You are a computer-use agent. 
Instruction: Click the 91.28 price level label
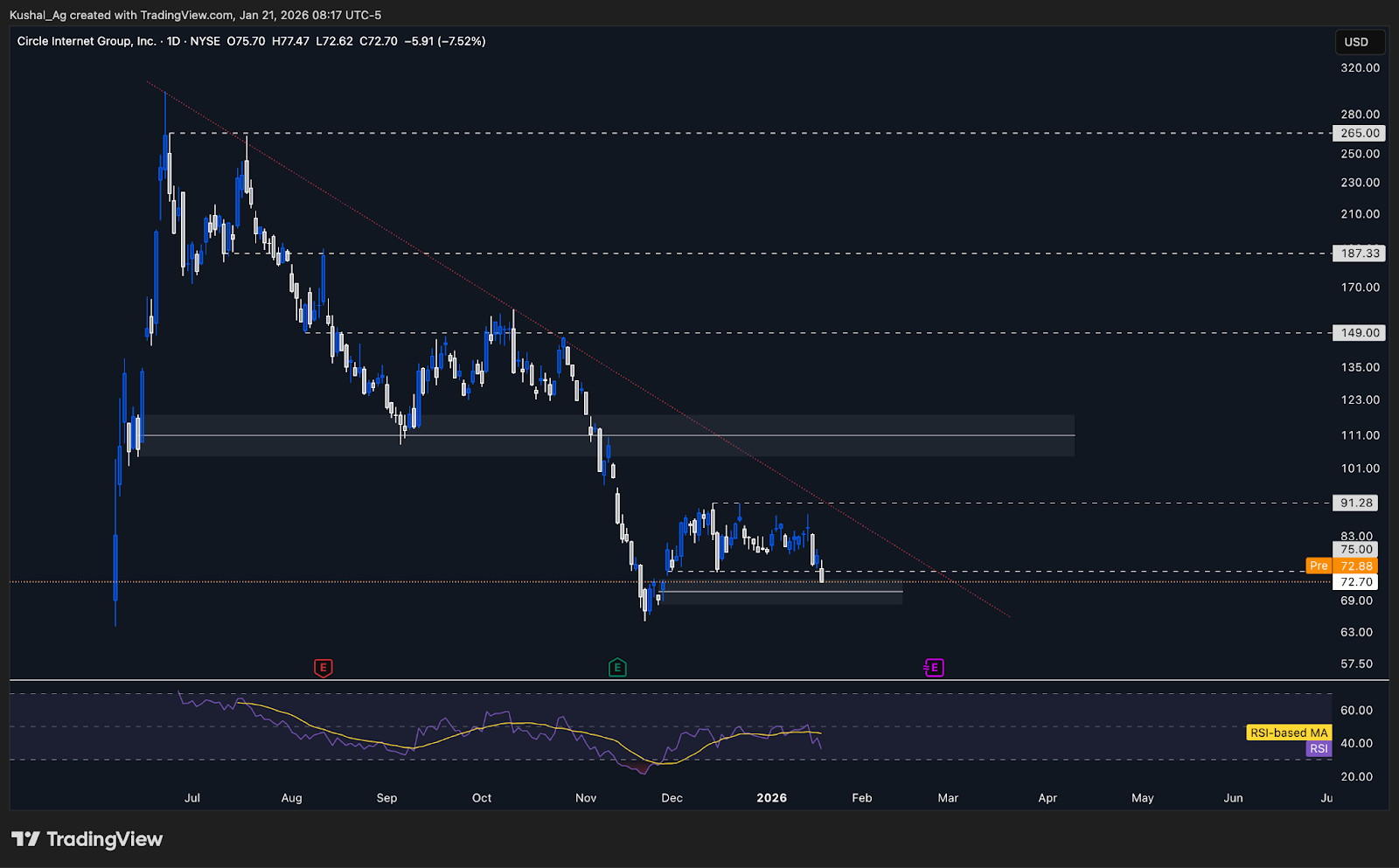pos(1356,503)
